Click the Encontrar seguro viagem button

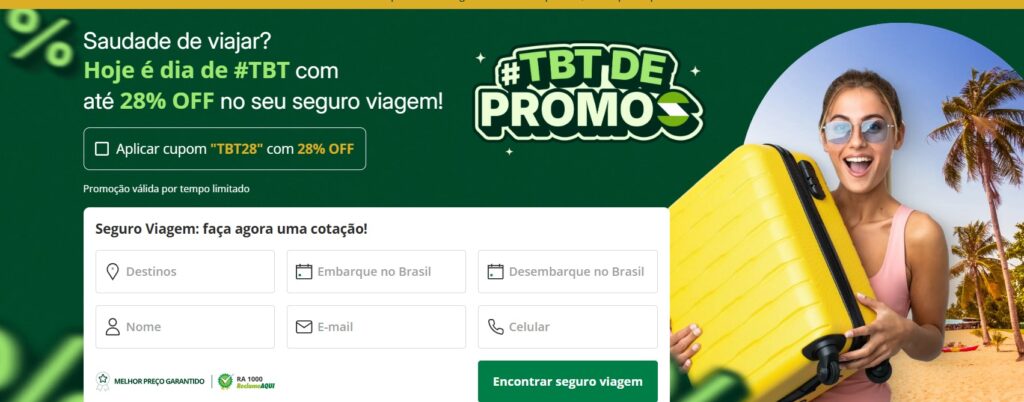(x=568, y=382)
